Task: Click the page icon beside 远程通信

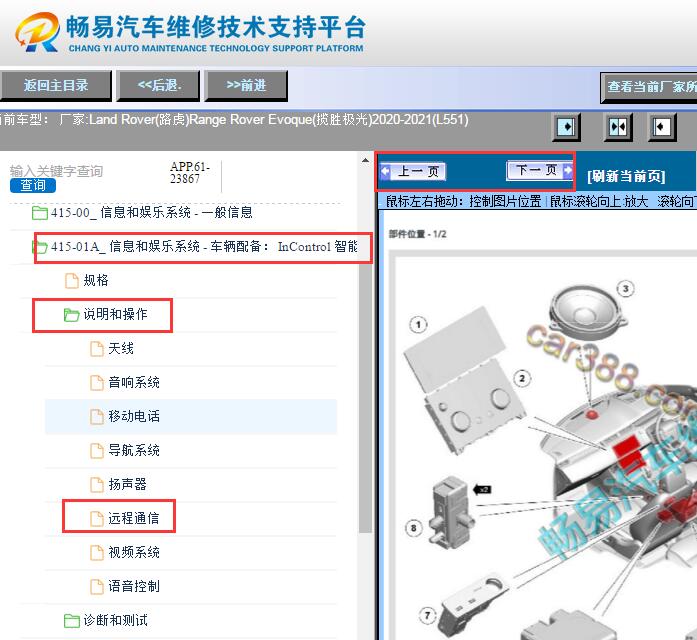Action: click(97, 519)
